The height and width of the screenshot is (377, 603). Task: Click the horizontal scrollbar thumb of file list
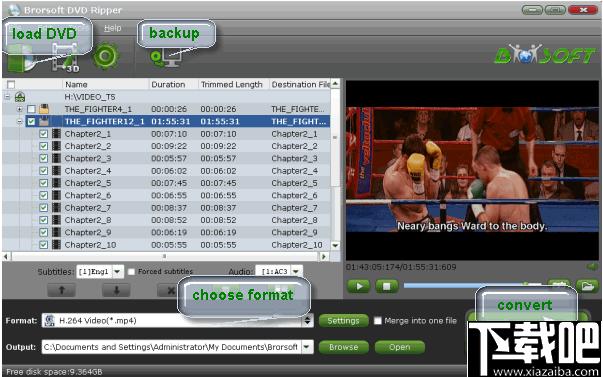click(x=164, y=256)
